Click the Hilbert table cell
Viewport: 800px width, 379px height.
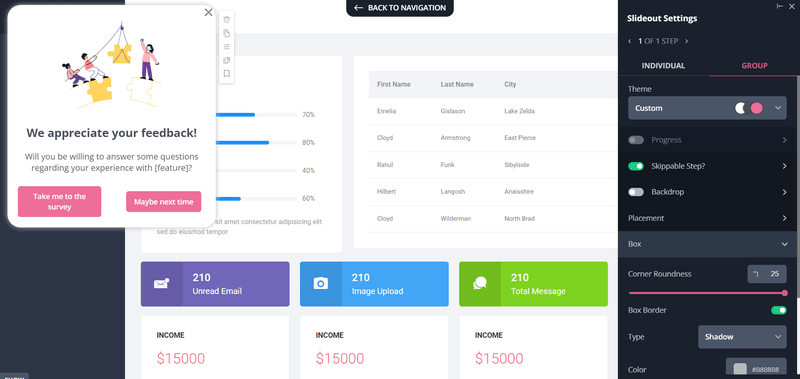click(386, 192)
